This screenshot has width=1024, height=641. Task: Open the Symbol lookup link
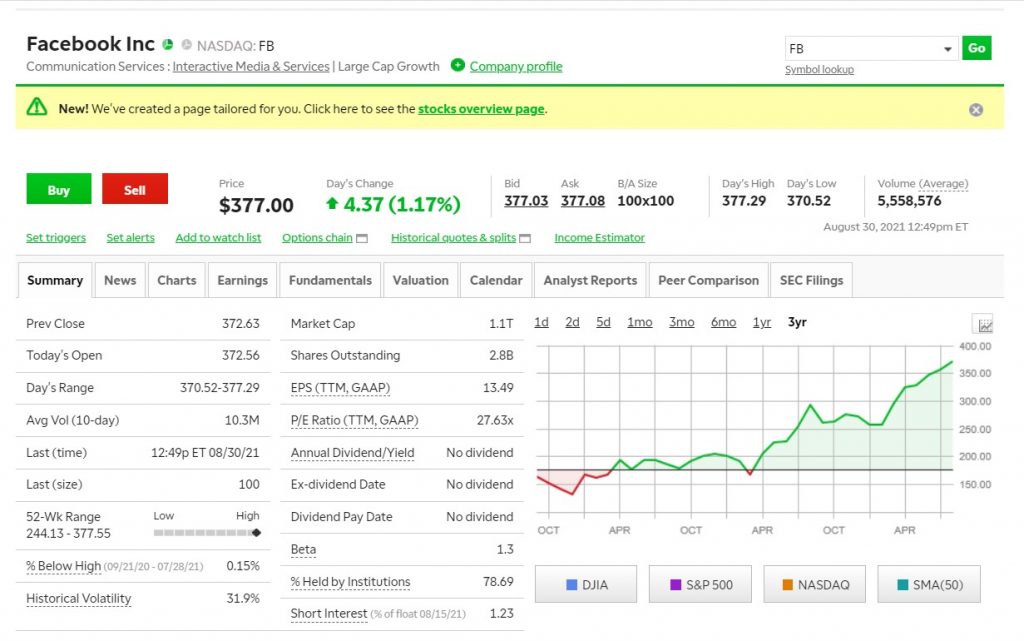819,69
